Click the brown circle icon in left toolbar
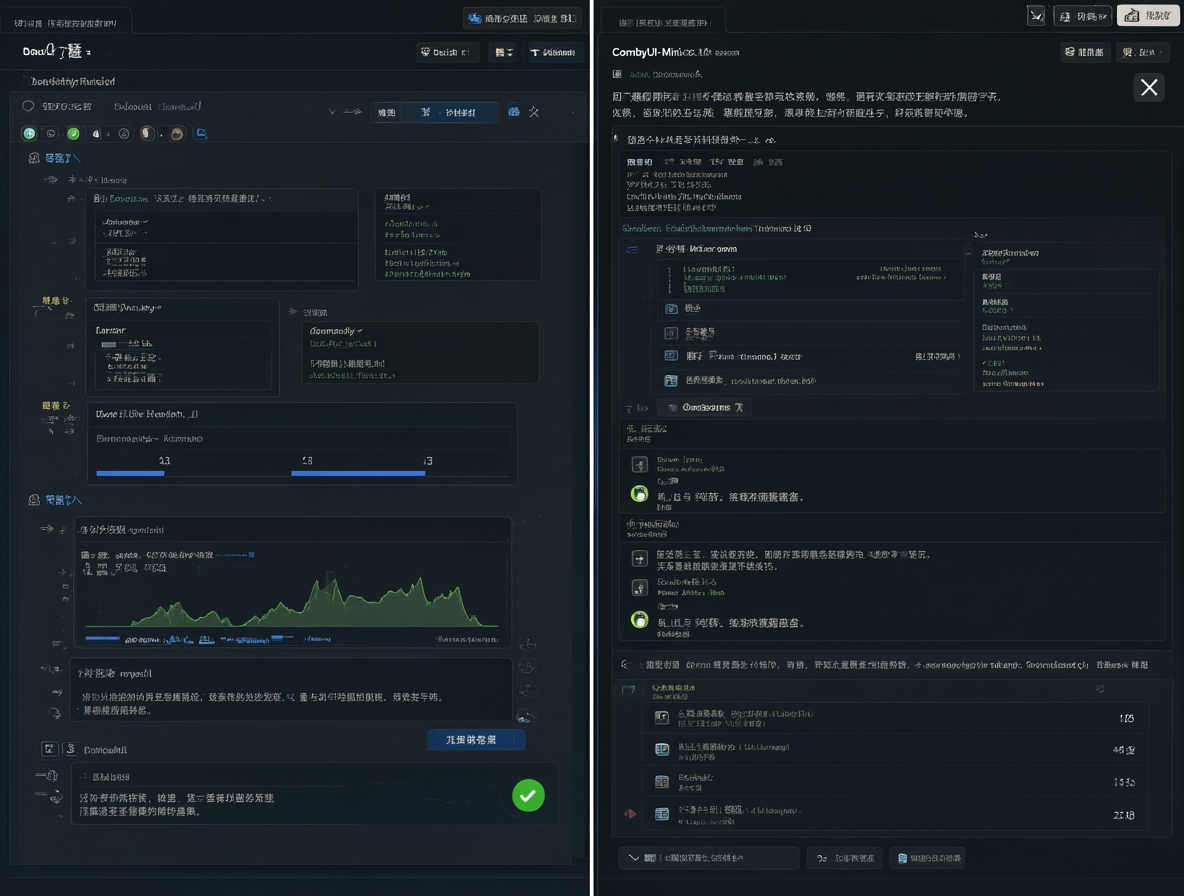The width and height of the screenshot is (1184, 896). pos(177,134)
